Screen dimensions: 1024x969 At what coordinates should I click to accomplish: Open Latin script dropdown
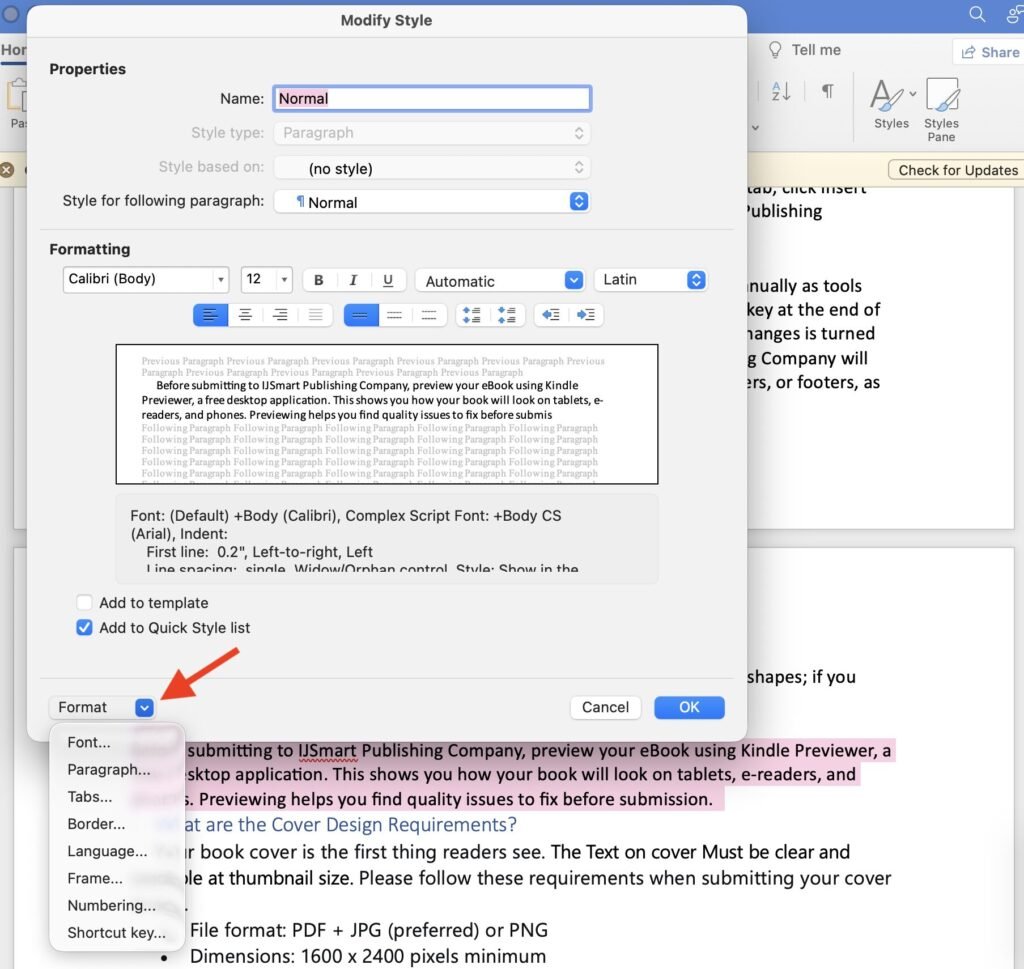click(x=650, y=280)
